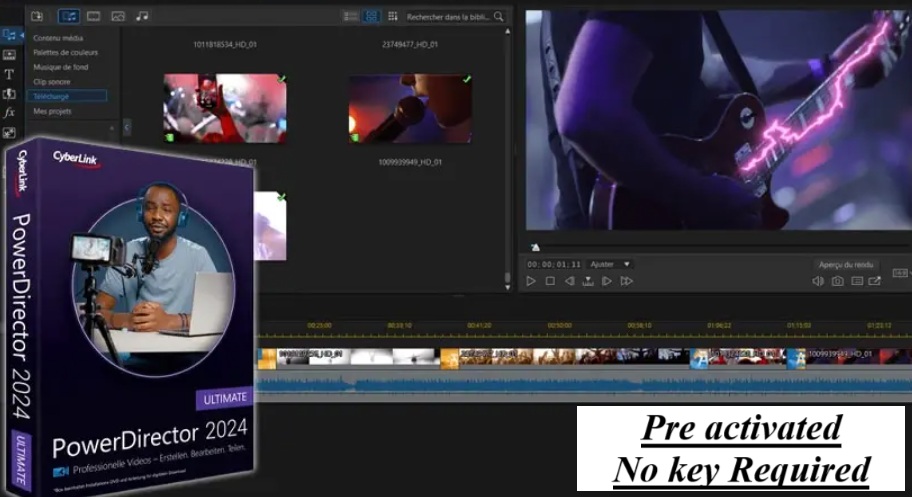Click library scrollbar up arrow
This screenshot has height=497, width=912.
pyautogui.click(x=508, y=31)
